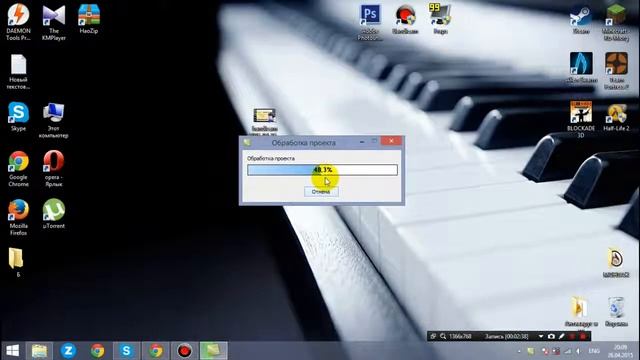
Task: Click the green tray icon
Action: click(x=531, y=351)
